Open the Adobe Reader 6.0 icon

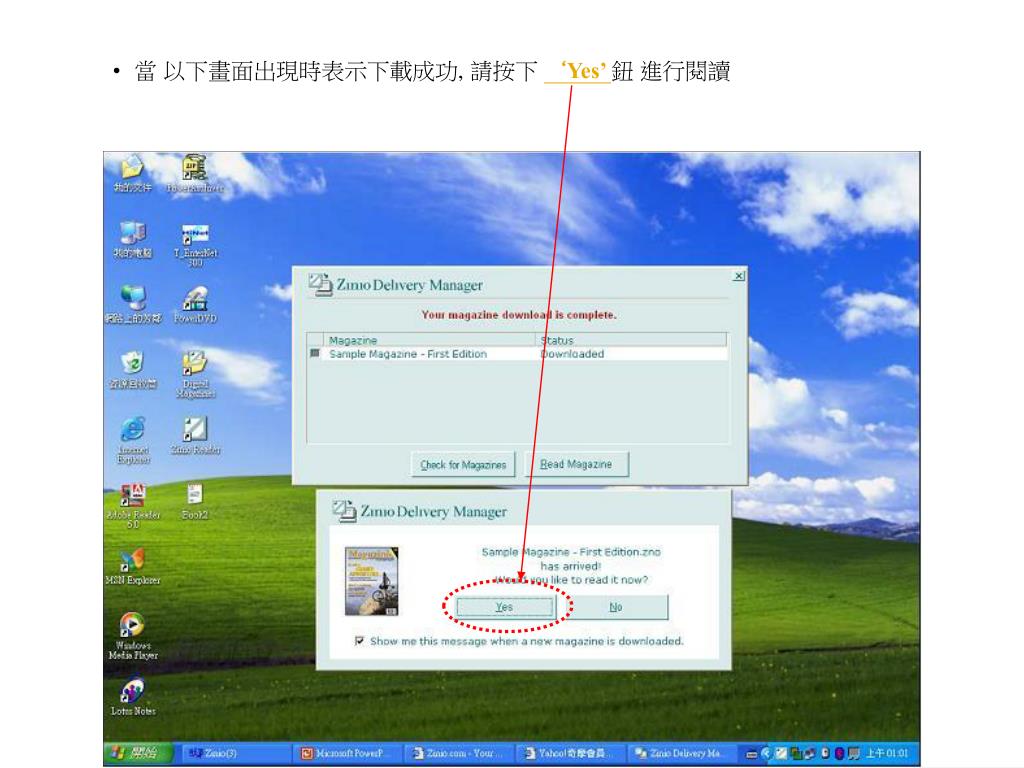(x=133, y=505)
